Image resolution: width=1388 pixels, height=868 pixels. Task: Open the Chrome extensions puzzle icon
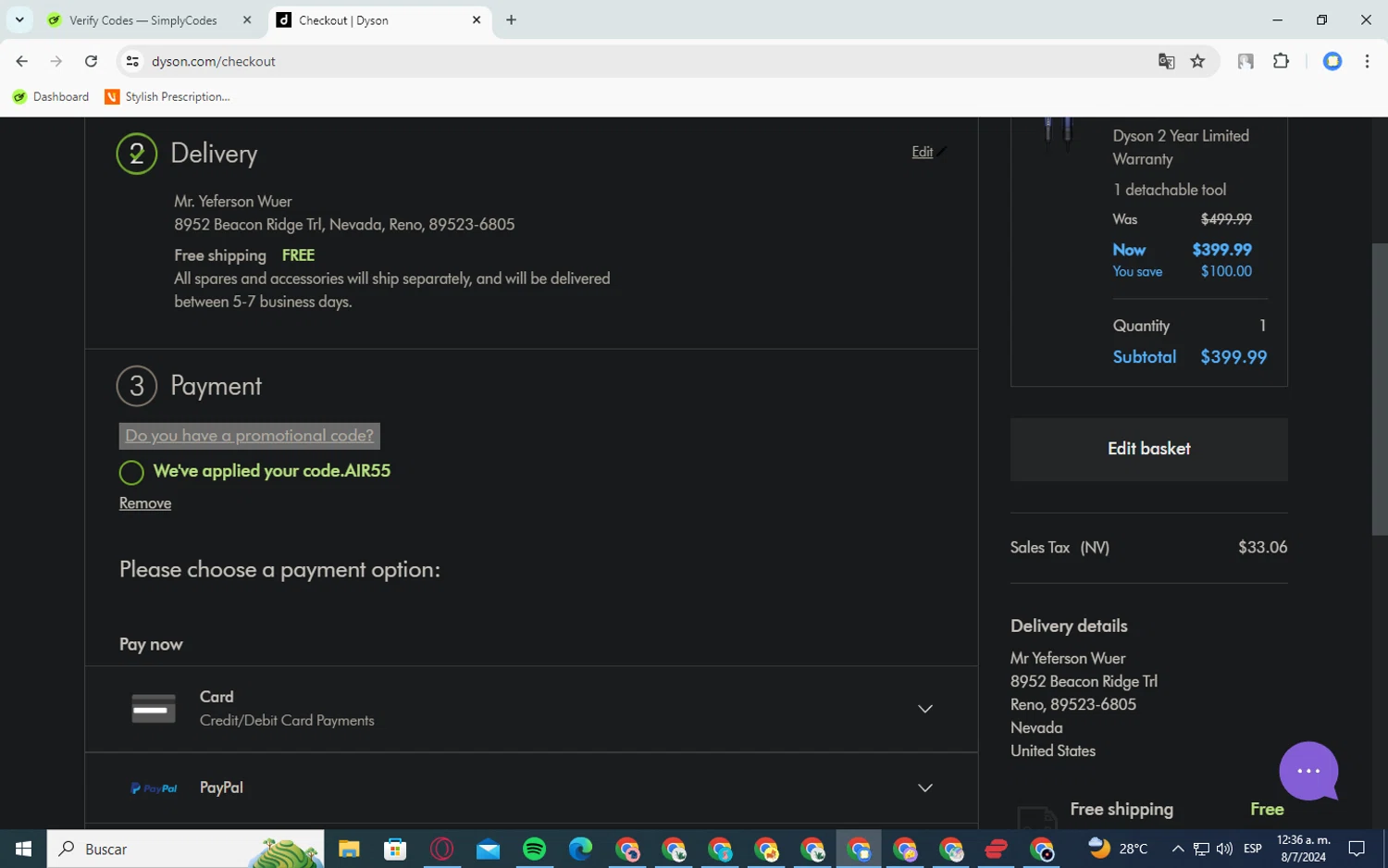(x=1281, y=61)
